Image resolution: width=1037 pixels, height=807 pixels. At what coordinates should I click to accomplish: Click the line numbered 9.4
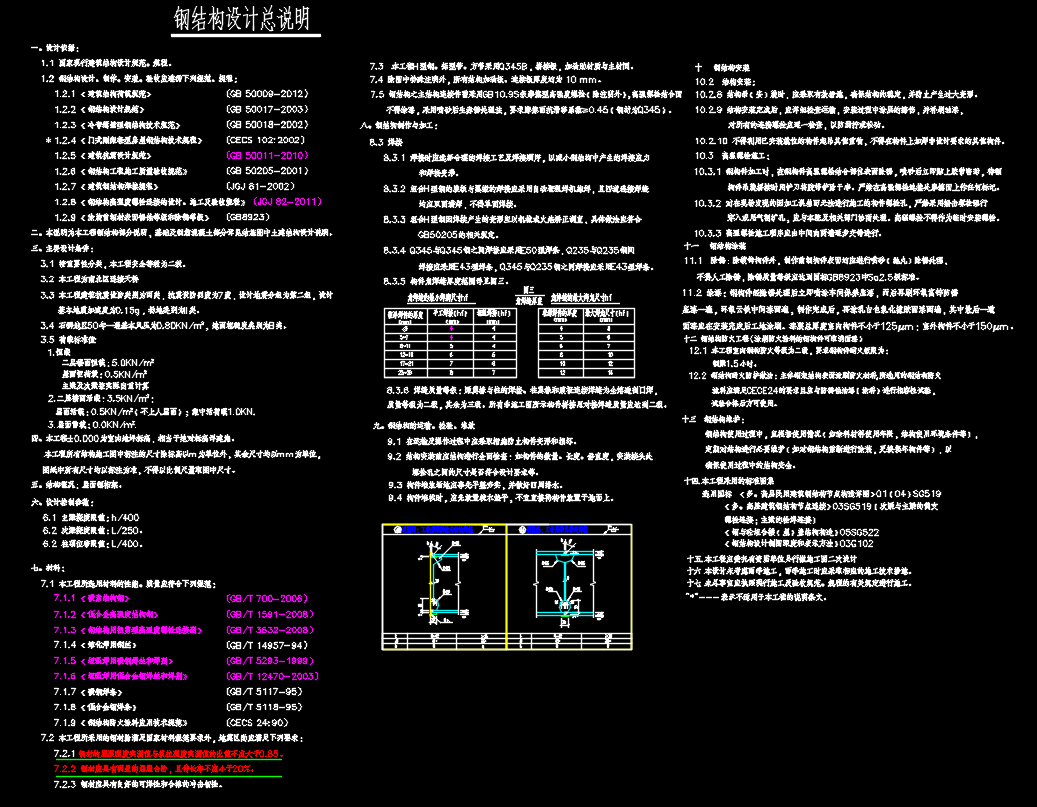coord(501,498)
